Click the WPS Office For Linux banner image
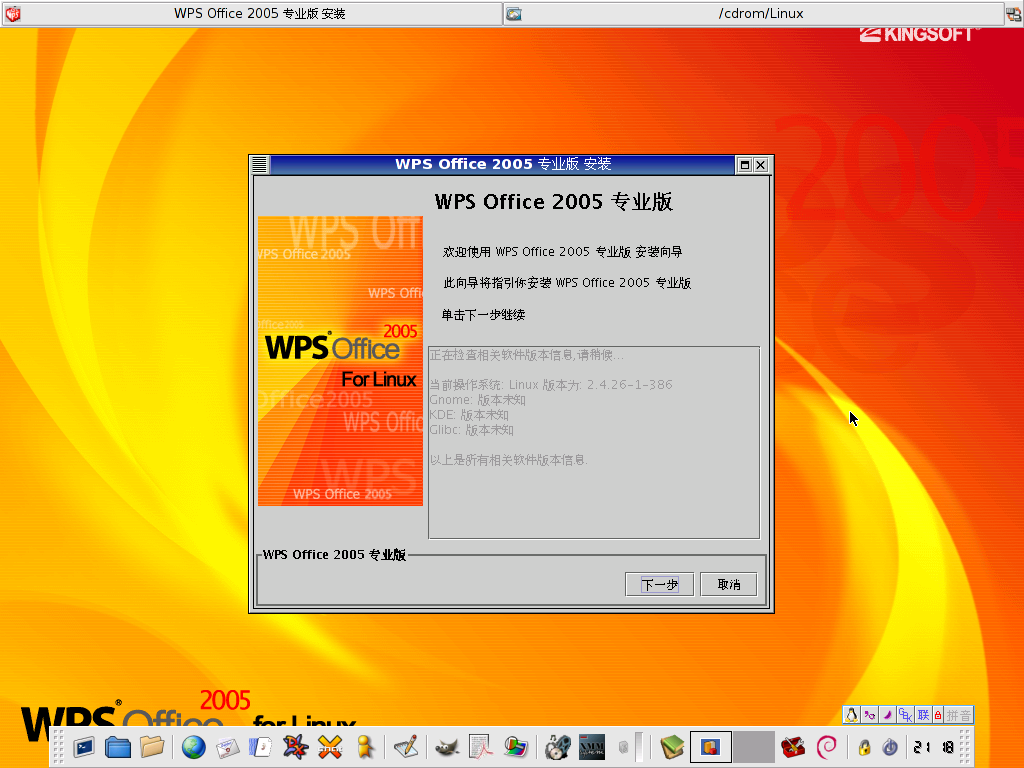The width and height of the screenshot is (1024, 768). tap(340, 360)
